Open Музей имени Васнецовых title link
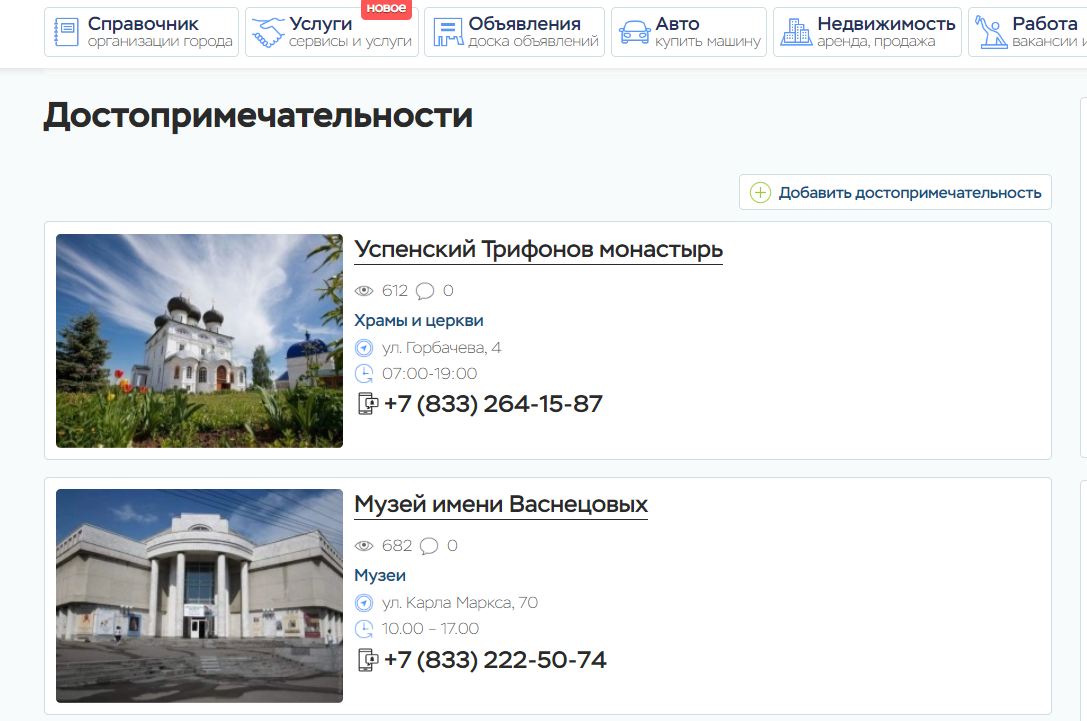Screen dimensions: 1087x721 [x=500, y=504]
